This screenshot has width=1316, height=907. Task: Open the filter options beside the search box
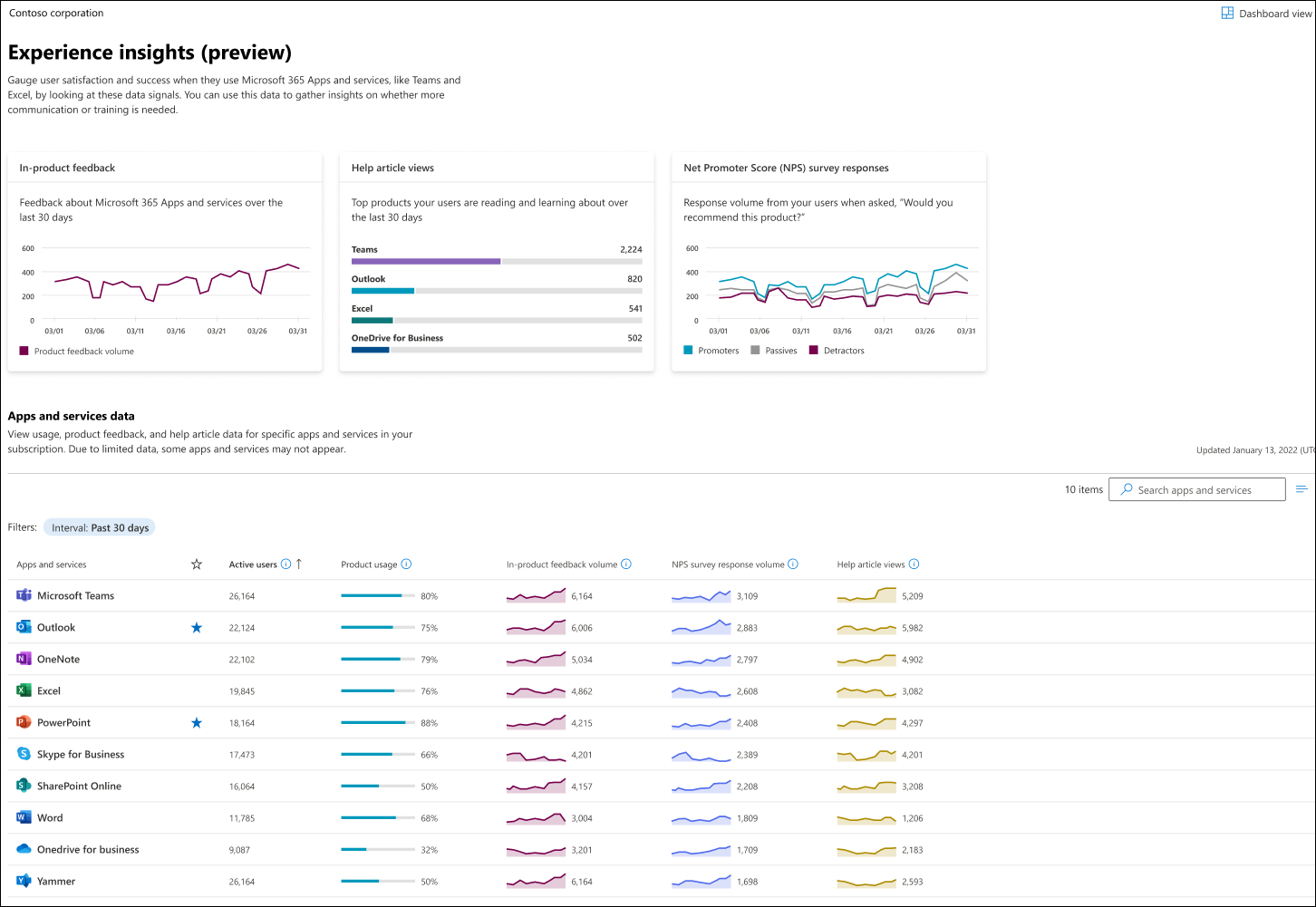pyautogui.click(x=1301, y=488)
